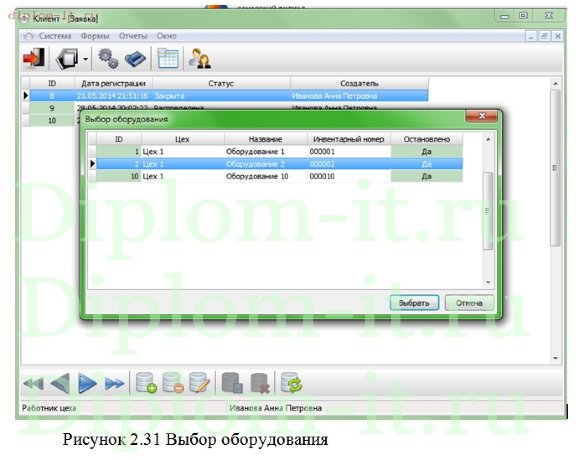Image resolution: width=584 pixels, height=460 pixels.
Task: Click the Отмена button
Action: [x=469, y=303]
